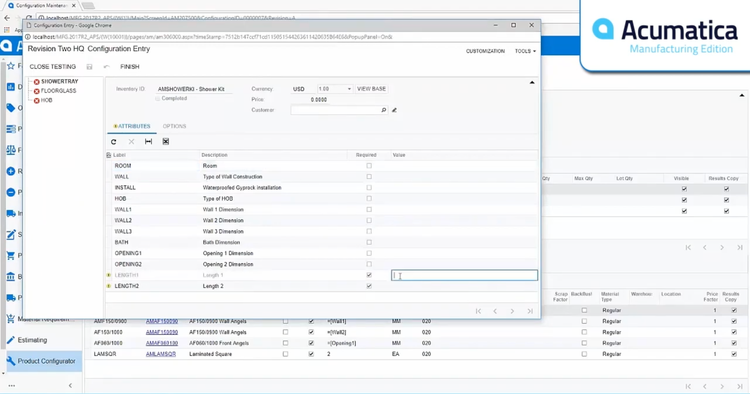
Task: Open the TOOLS dropdown menu
Action: click(525, 51)
